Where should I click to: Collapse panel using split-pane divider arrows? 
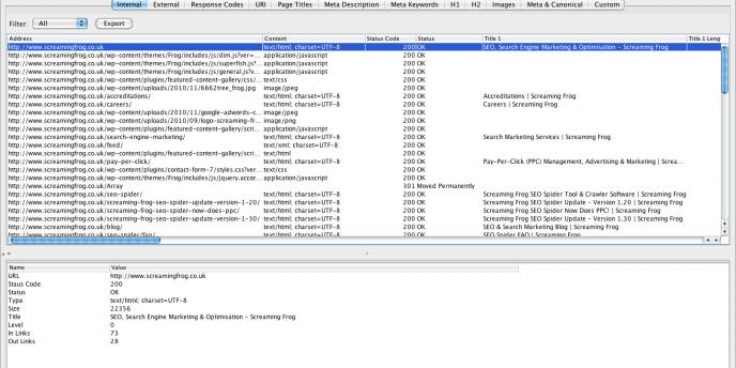[x=6, y=253]
